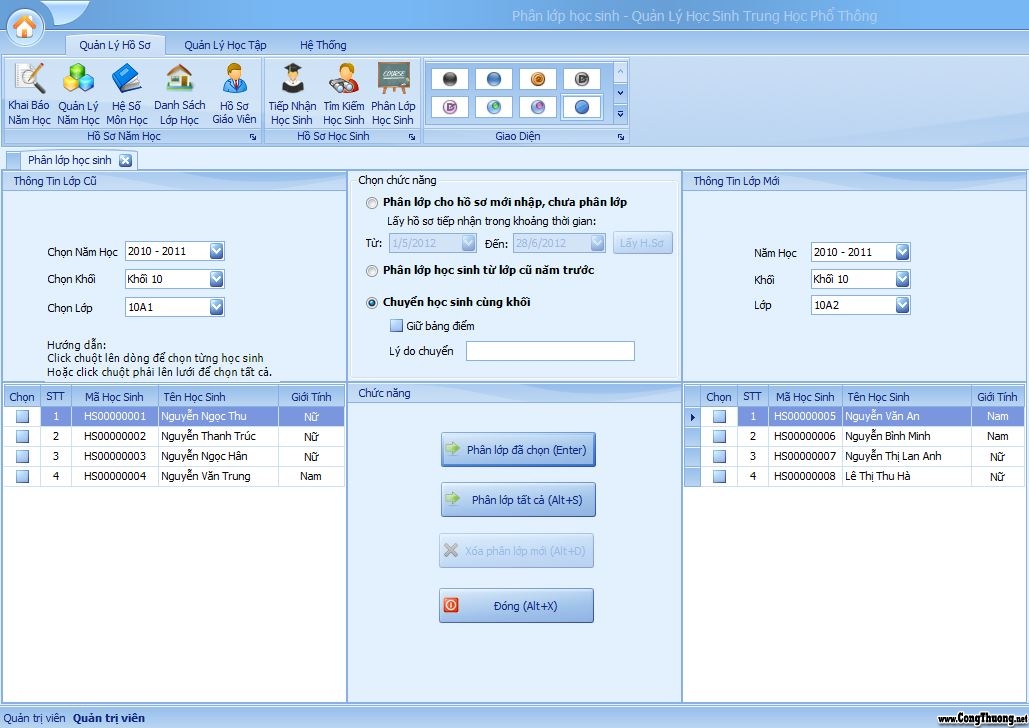Click inside Lý do chuyển text field
This screenshot has width=1029, height=728.
tap(551, 351)
